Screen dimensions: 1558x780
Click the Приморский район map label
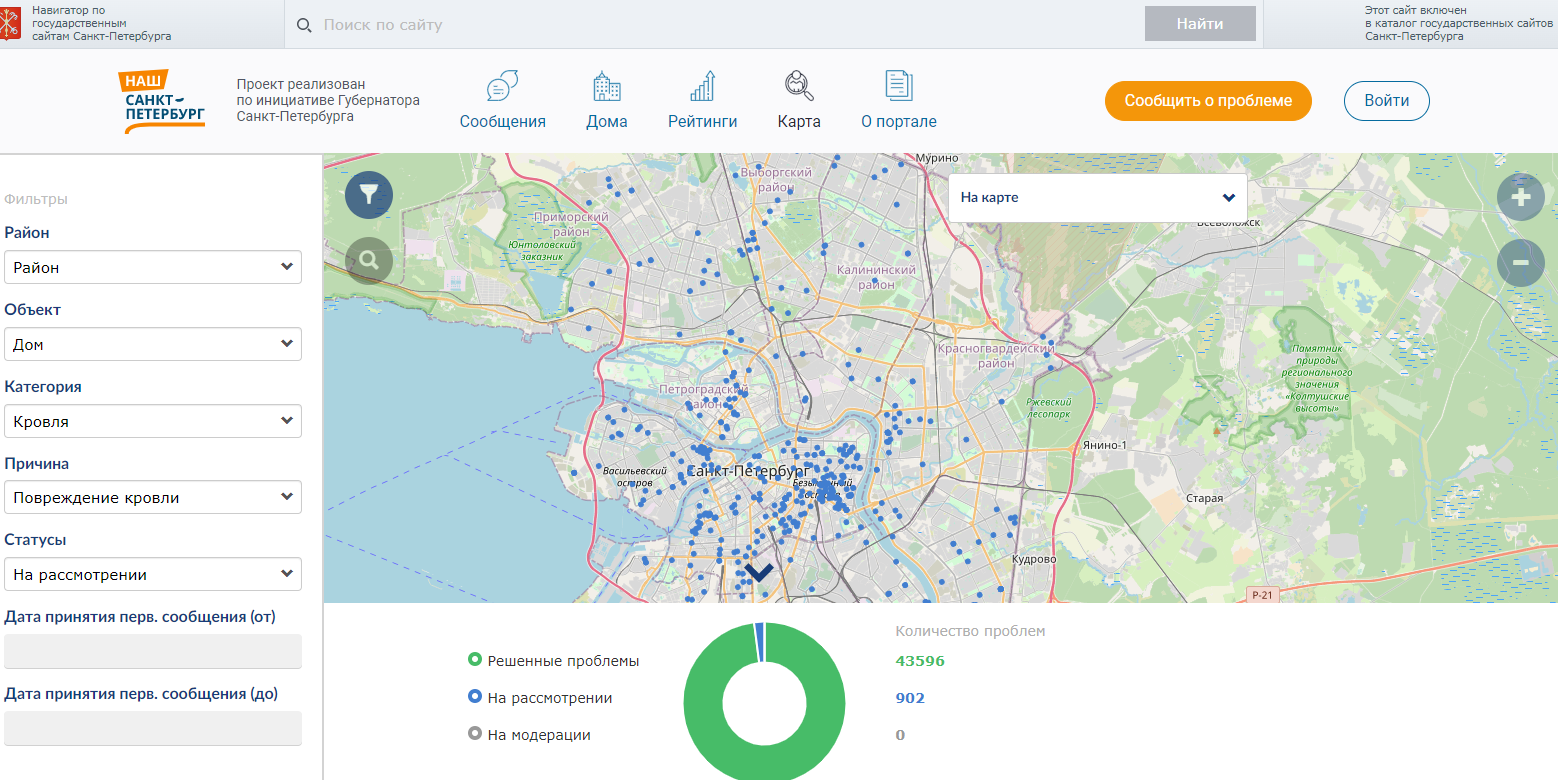[571, 223]
